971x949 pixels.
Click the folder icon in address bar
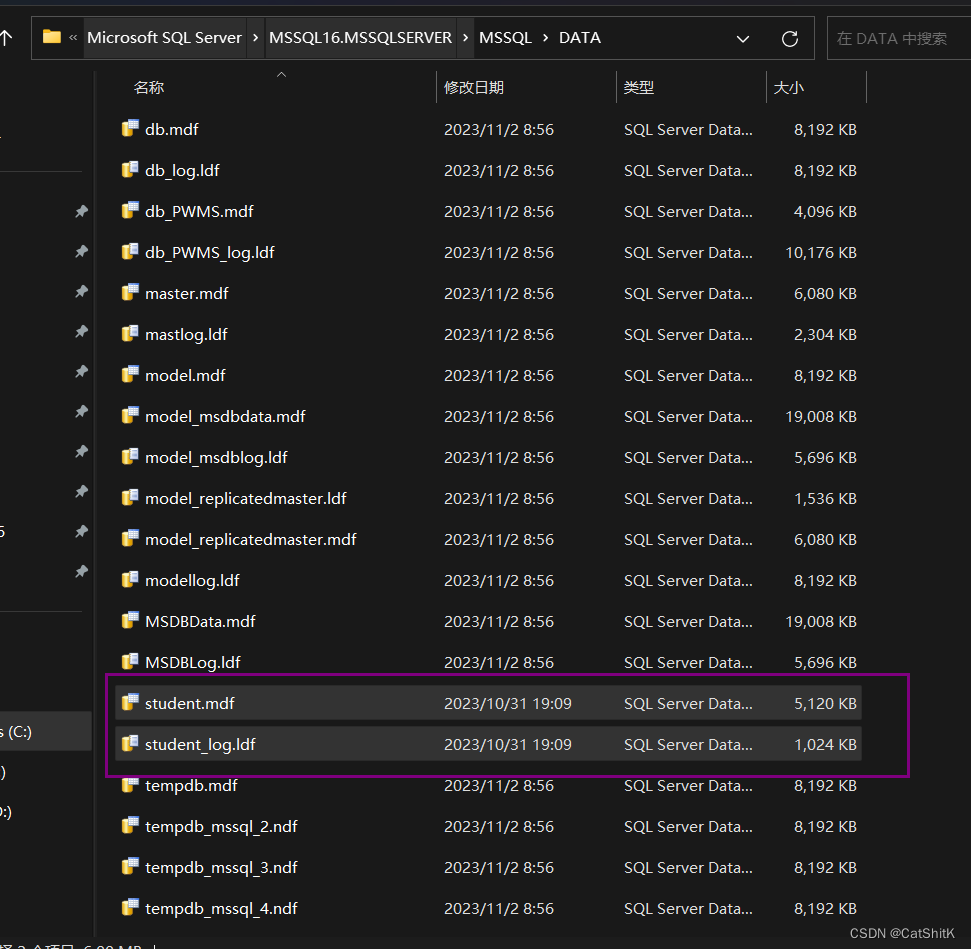click(52, 37)
